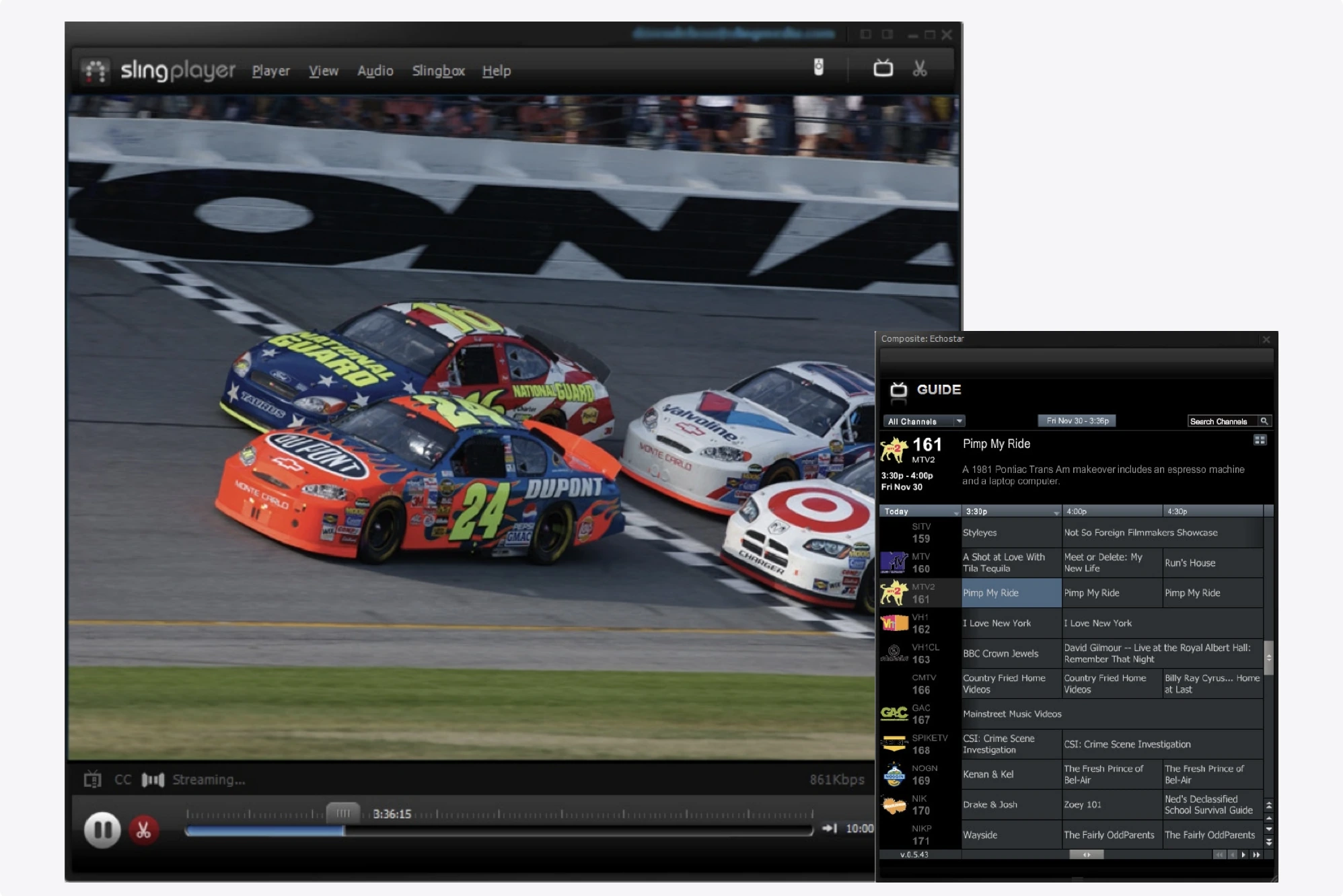Advance guide time with single right arrow
This screenshot has height=896, width=1343.
click(1243, 854)
